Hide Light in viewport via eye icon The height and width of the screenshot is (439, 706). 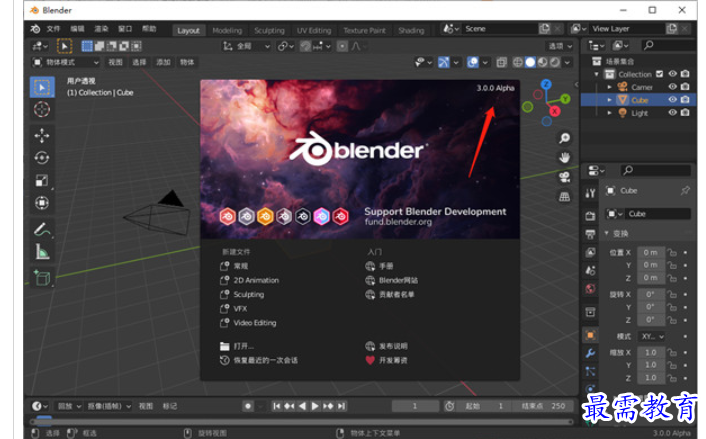(x=672, y=113)
